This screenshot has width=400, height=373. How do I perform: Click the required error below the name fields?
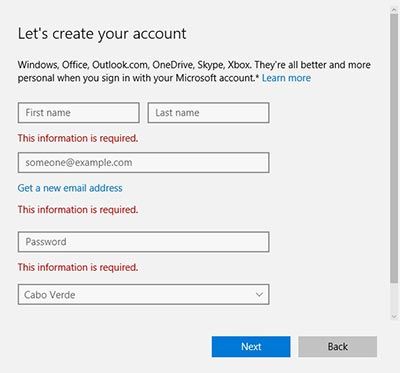tap(78, 138)
